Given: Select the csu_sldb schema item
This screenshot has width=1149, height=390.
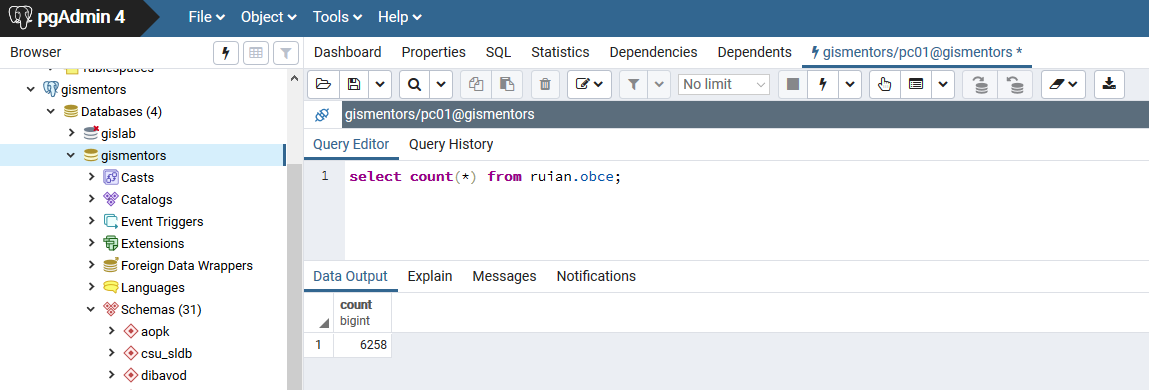Looking at the screenshot, I should pyautogui.click(x=167, y=353).
